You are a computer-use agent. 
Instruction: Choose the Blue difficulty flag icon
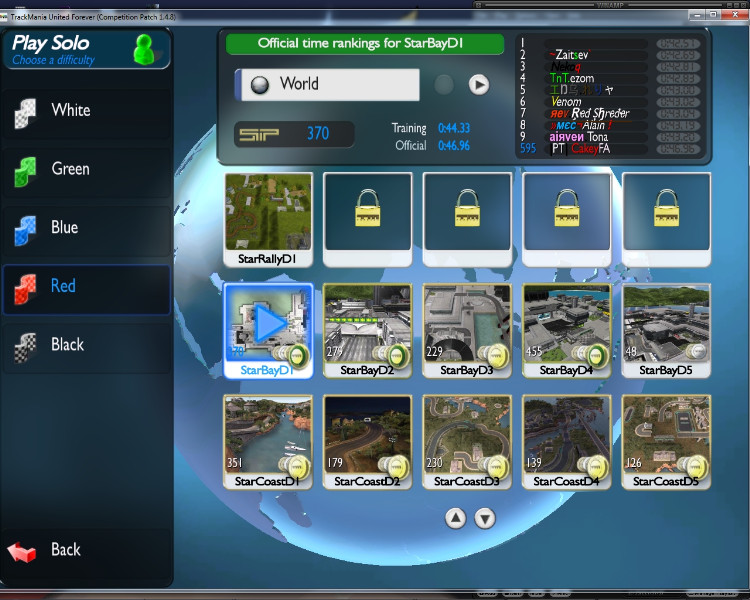tap(25, 230)
